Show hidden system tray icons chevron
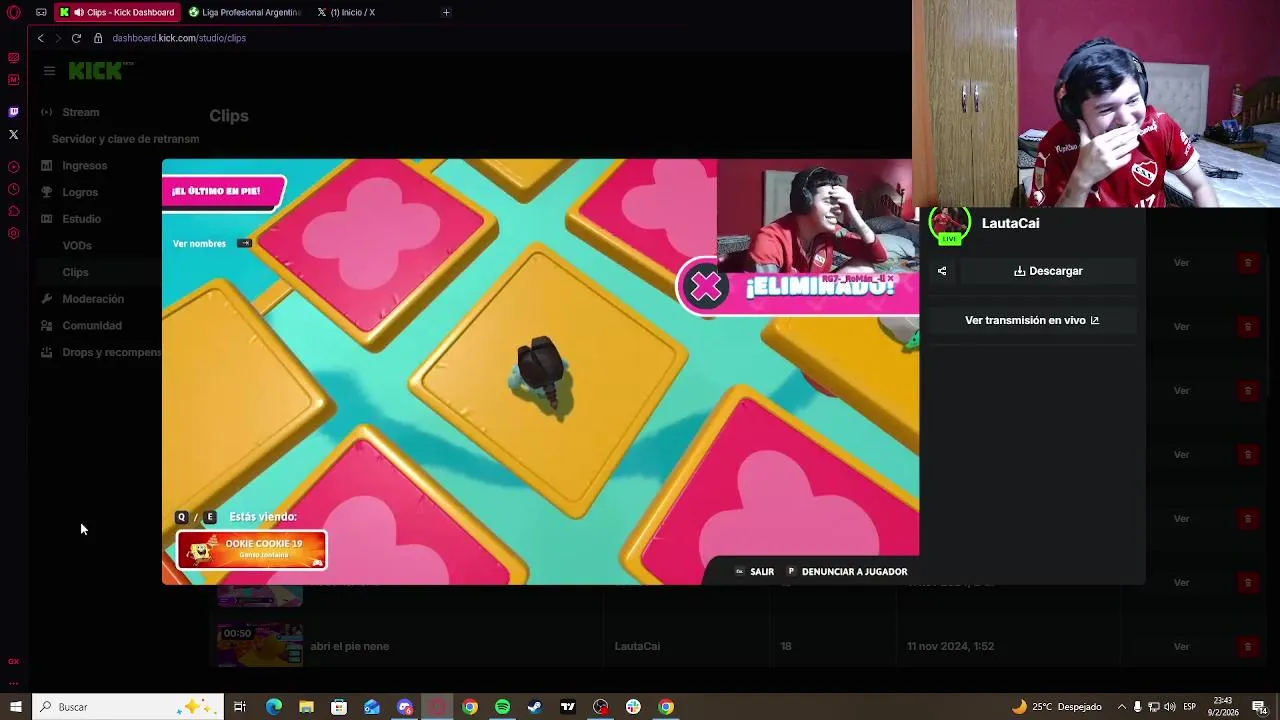Screen dimensions: 1280x720 pos(1121,707)
